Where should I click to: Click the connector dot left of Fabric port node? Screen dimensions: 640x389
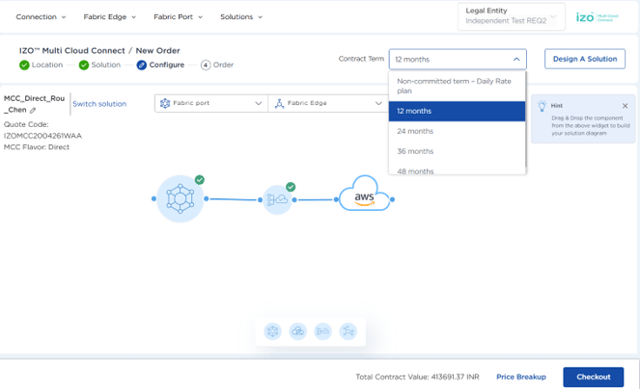tap(153, 199)
